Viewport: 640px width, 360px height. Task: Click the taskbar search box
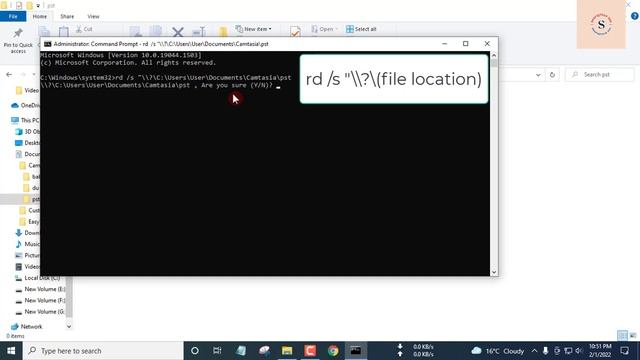[x=103, y=351]
